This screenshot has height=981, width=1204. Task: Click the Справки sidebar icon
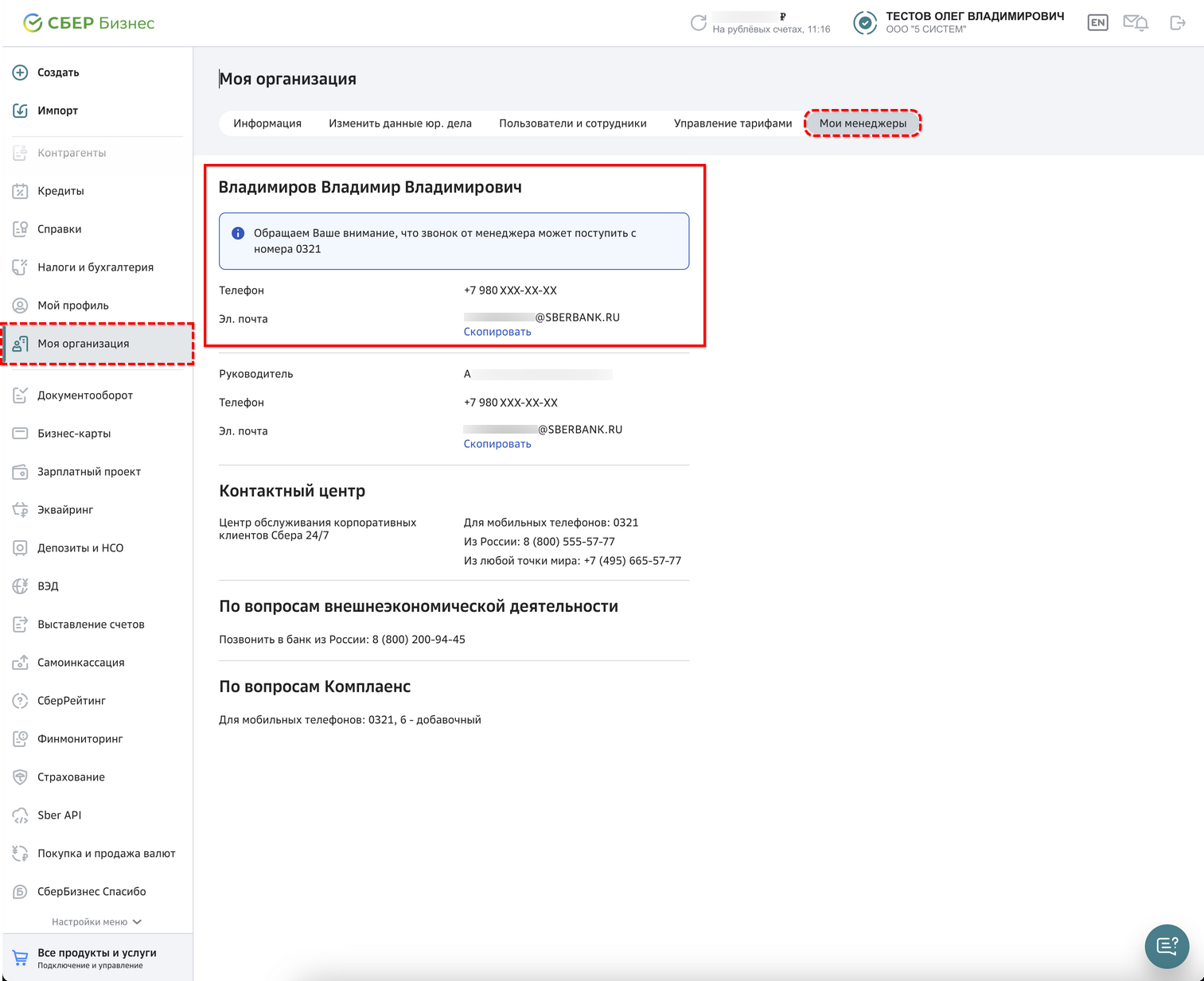point(21,229)
